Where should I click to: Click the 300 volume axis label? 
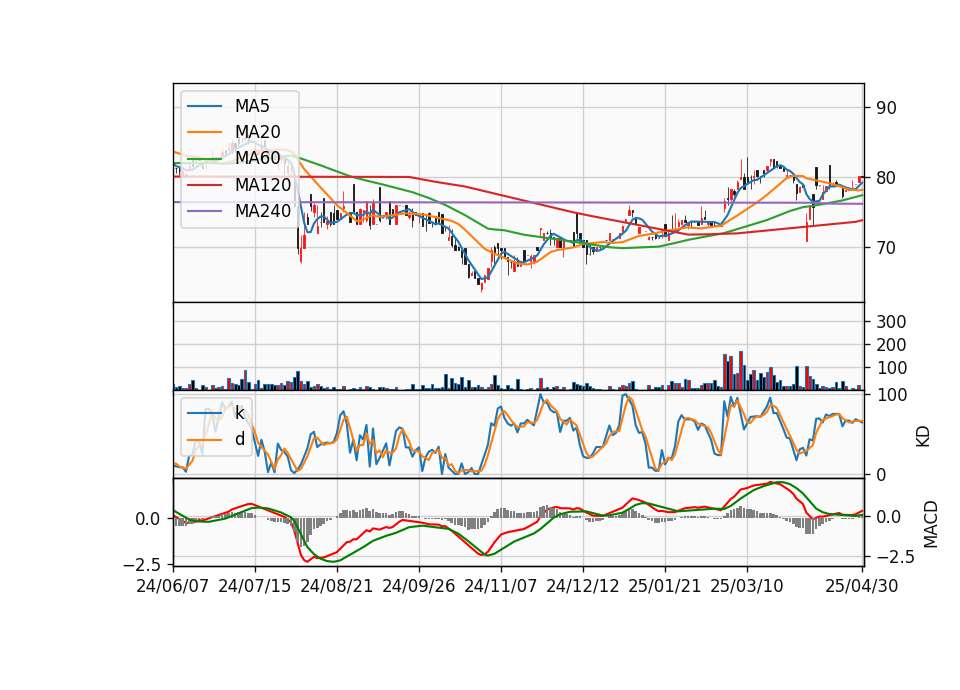pyautogui.click(x=891, y=321)
